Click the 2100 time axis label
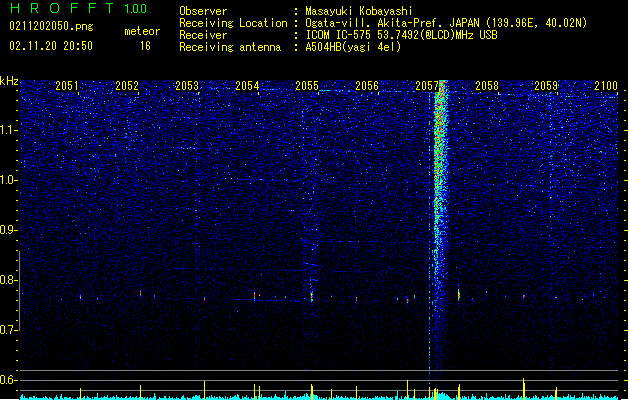The image size is (629, 400). [x=606, y=86]
